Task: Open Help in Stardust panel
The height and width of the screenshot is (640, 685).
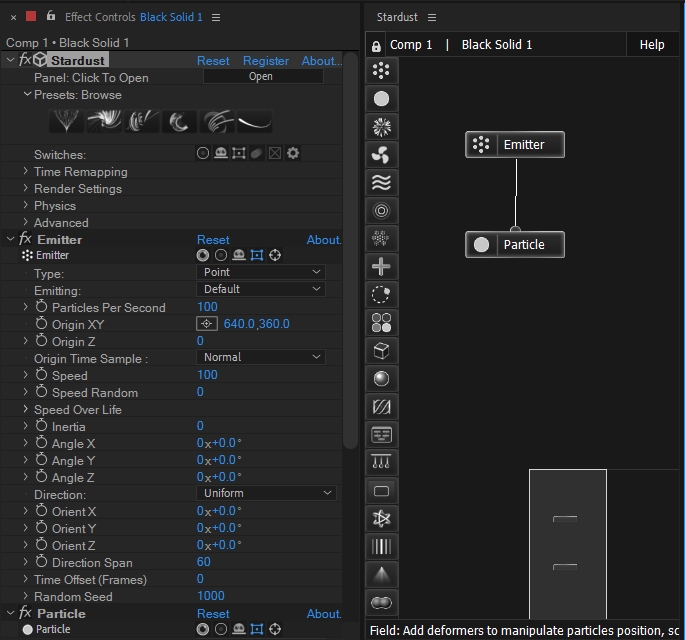Action: pos(652,45)
